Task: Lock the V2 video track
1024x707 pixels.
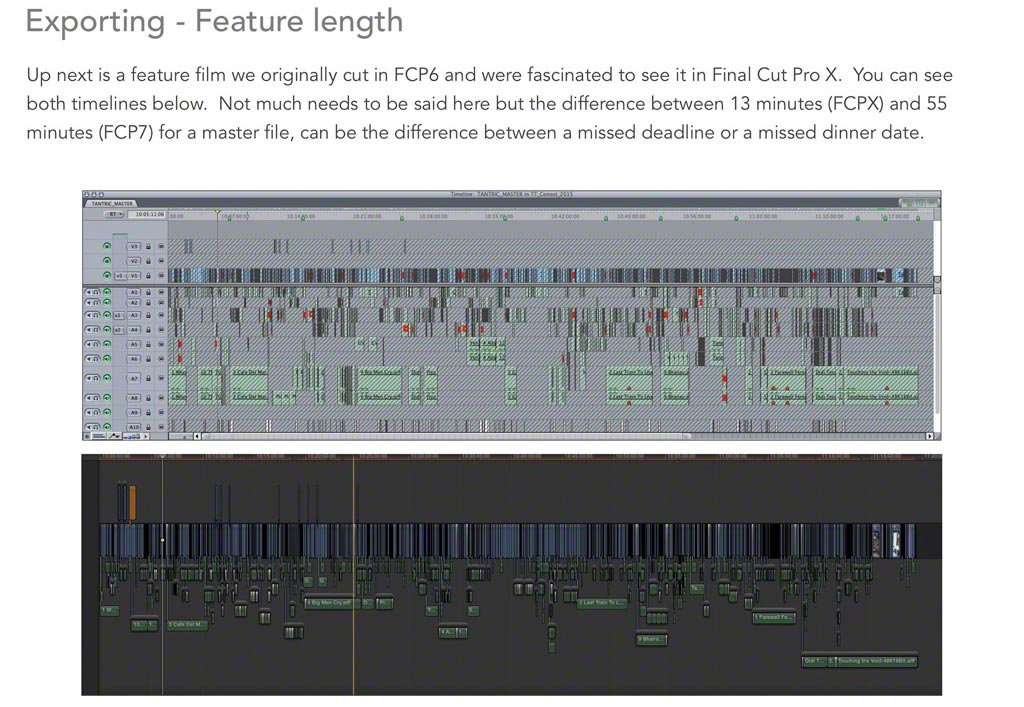Action: (148, 260)
